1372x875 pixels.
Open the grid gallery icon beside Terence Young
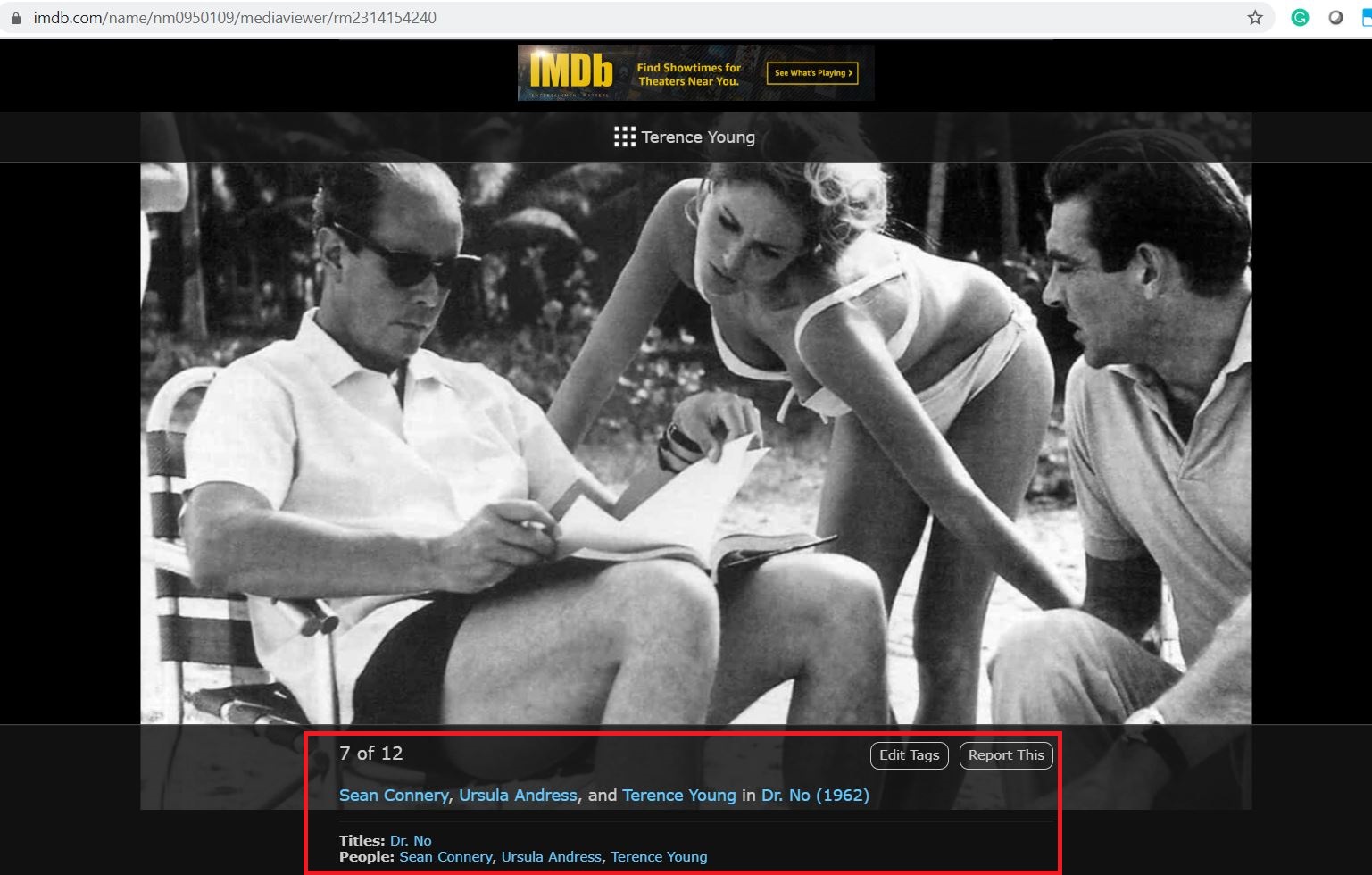tap(625, 137)
